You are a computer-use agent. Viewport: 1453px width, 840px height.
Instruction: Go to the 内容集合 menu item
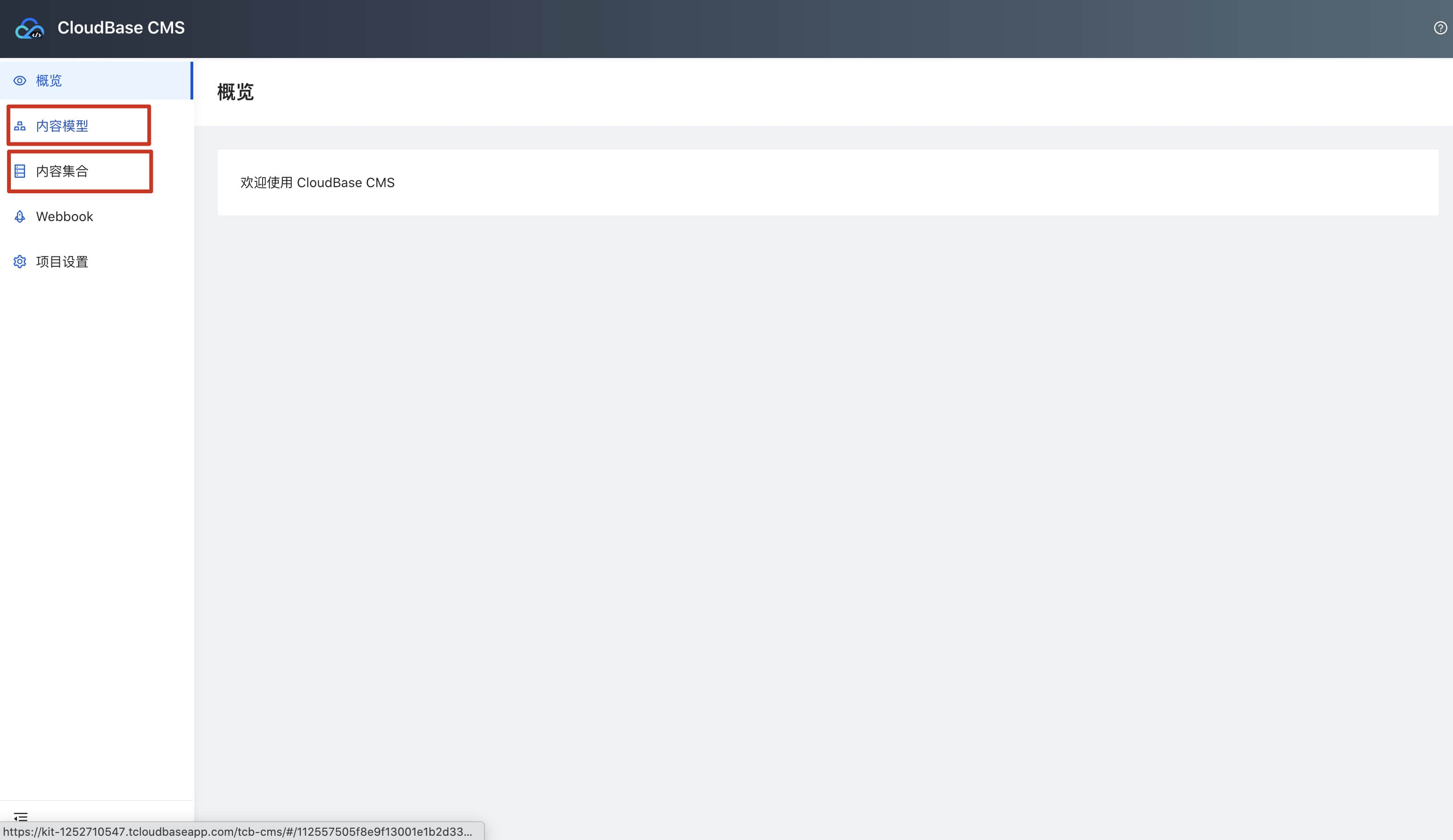click(x=62, y=171)
